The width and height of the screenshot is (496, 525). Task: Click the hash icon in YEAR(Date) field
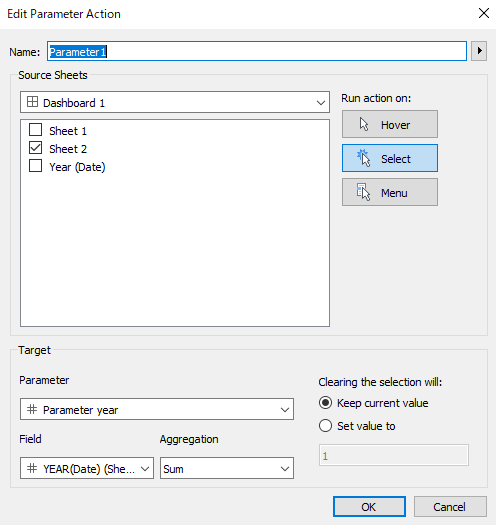pos(32,468)
